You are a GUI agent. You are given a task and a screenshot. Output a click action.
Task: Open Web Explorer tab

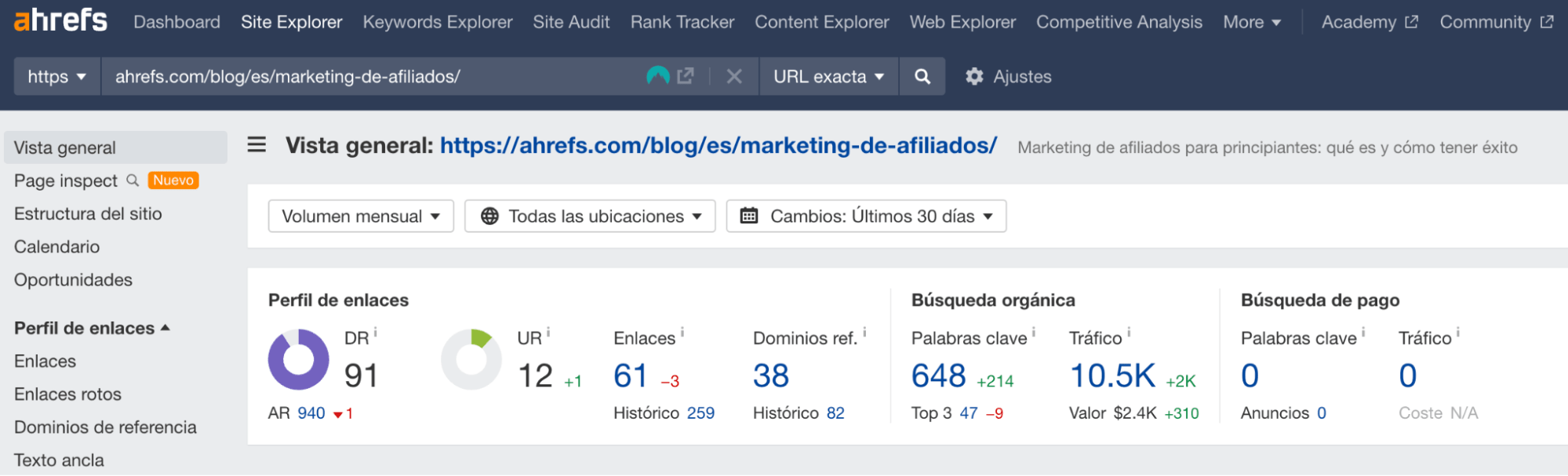click(962, 22)
